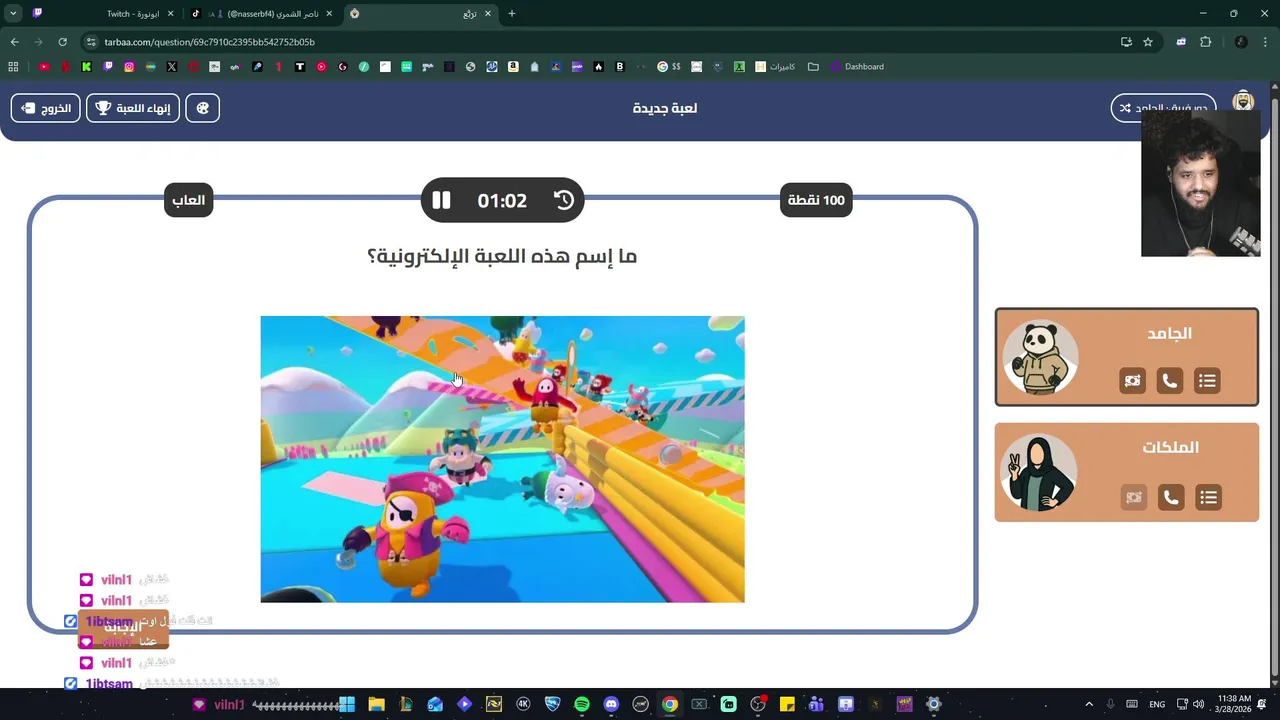Open Discord from the taskbar
Screen dimensions: 1280x720
(611, 704)
